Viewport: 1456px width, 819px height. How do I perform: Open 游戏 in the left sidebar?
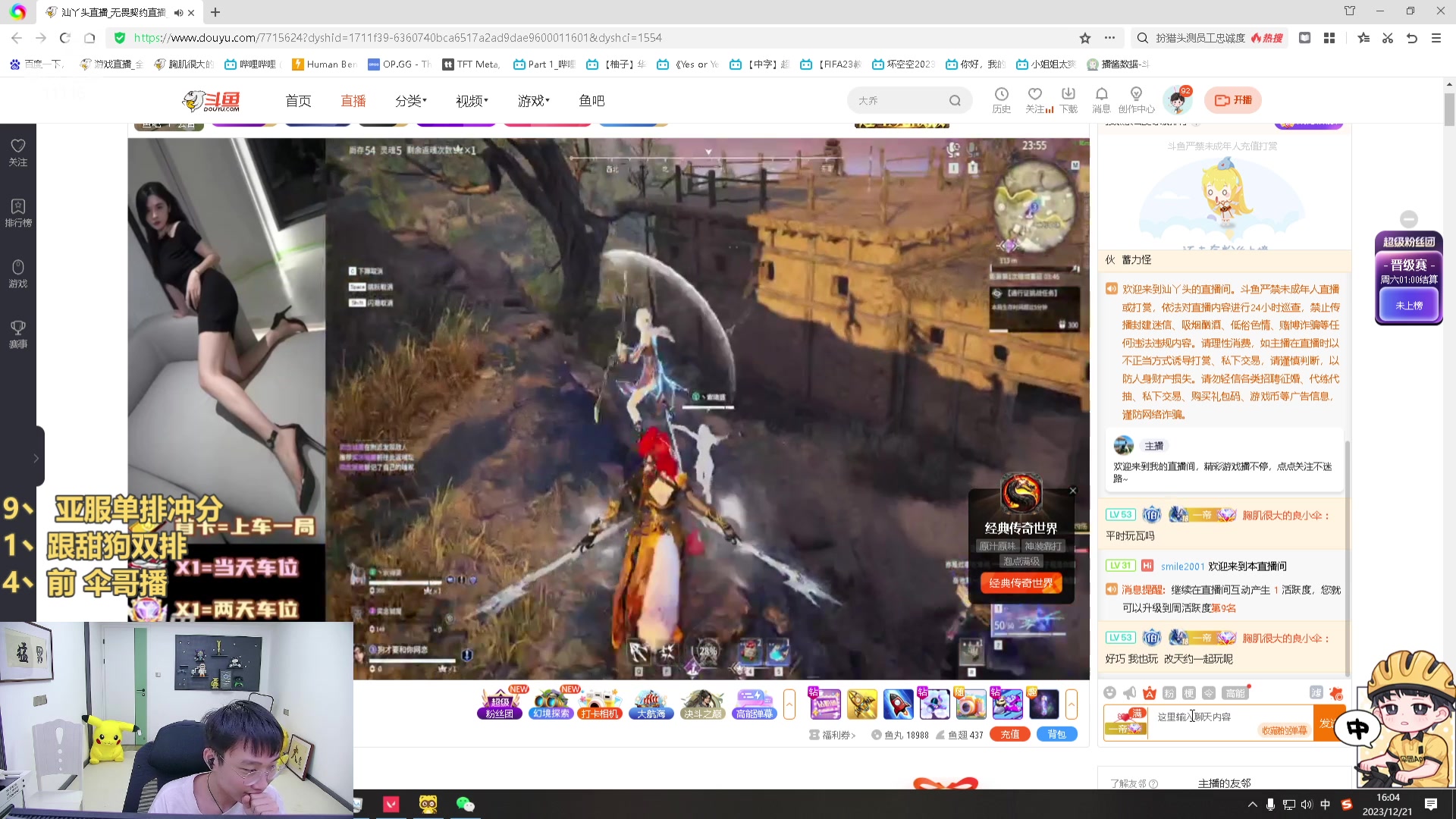[x=18, y=274]
